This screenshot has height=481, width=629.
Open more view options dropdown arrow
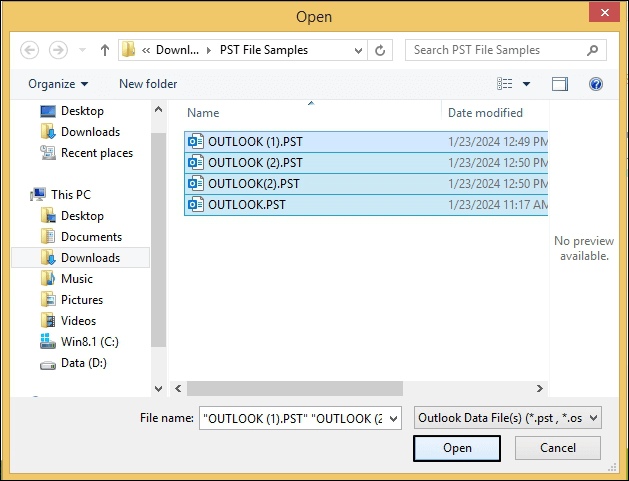point(526,84)
